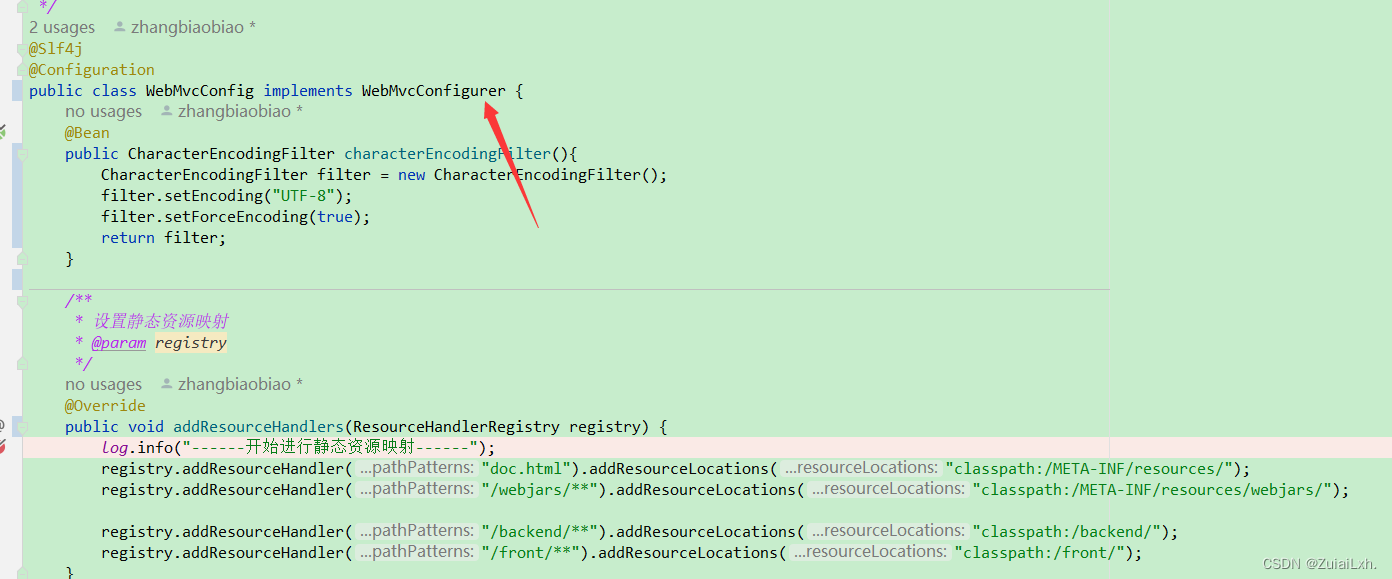Toggle the resourceLocations hint on the /front/** line

(869, 551)
